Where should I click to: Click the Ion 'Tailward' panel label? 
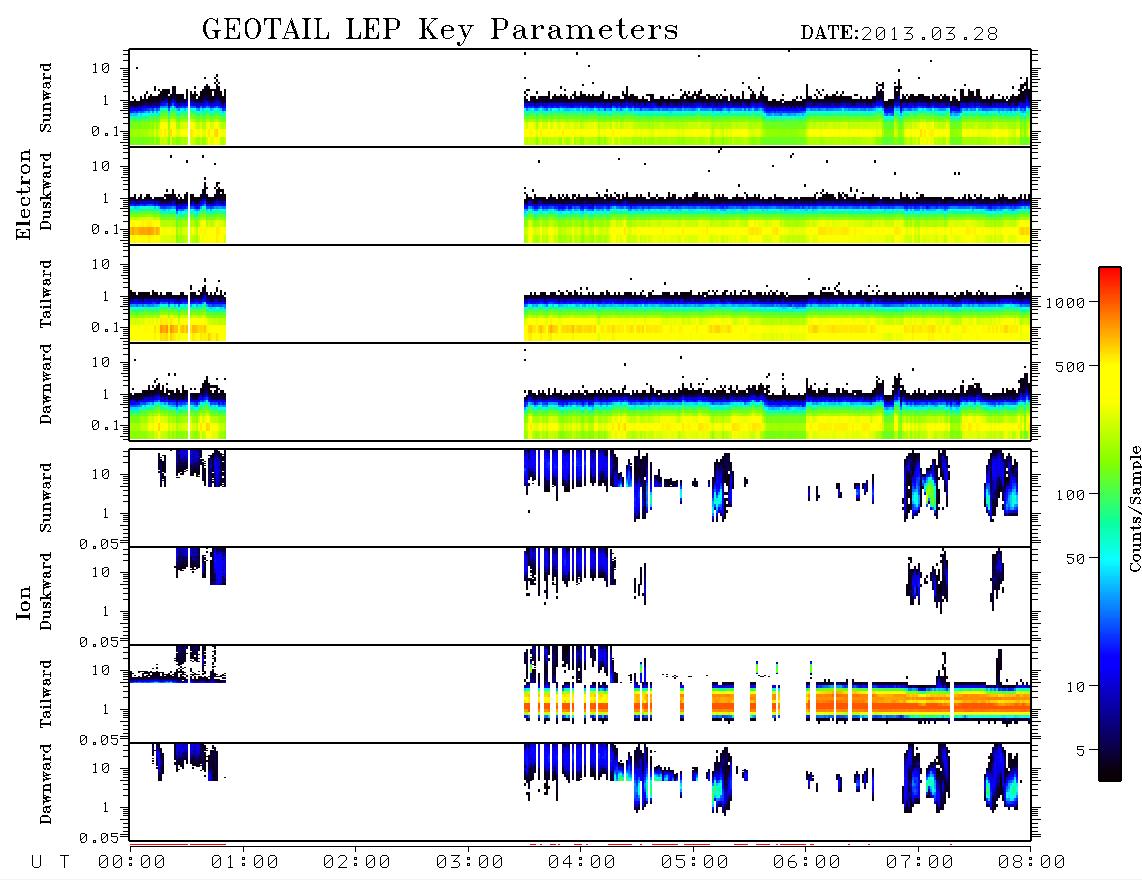tap(46, 694)
